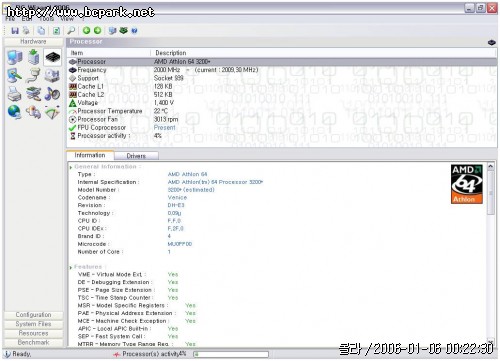Open the Multimedia music-note icon

[x=53, y=94]
